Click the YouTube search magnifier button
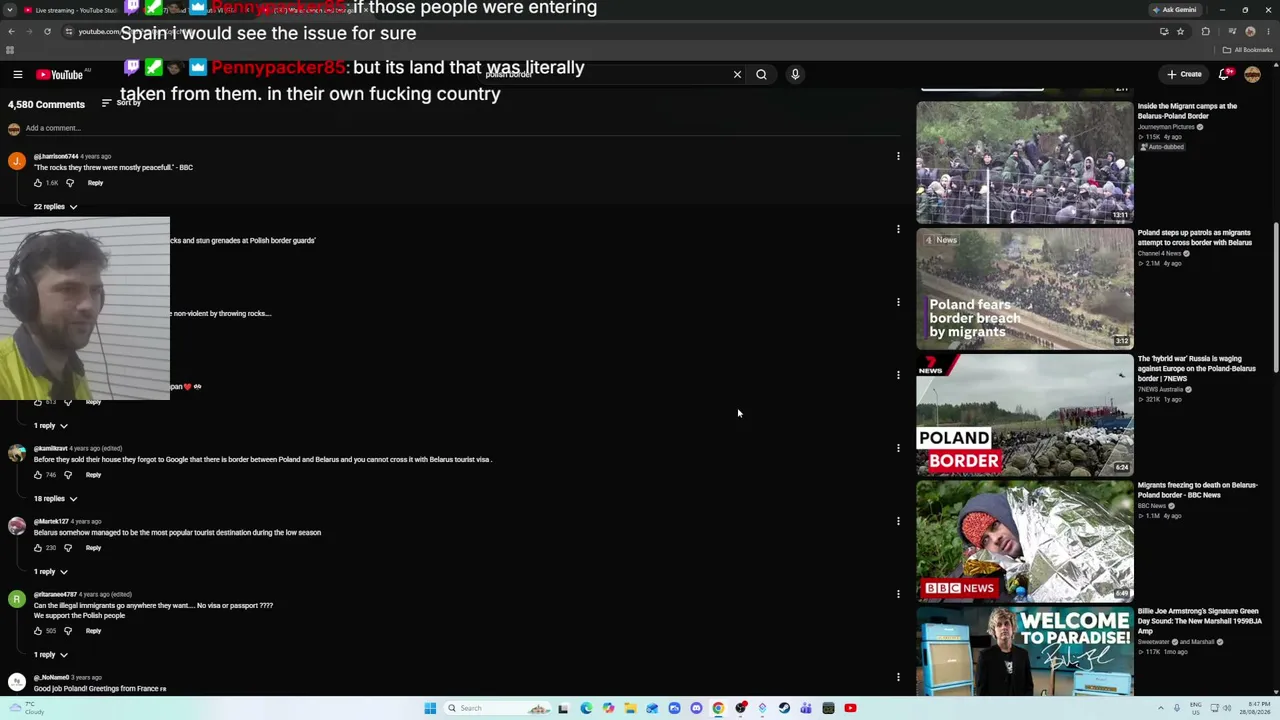Viewport: 1280px width, 720px height. pos(761,74)
